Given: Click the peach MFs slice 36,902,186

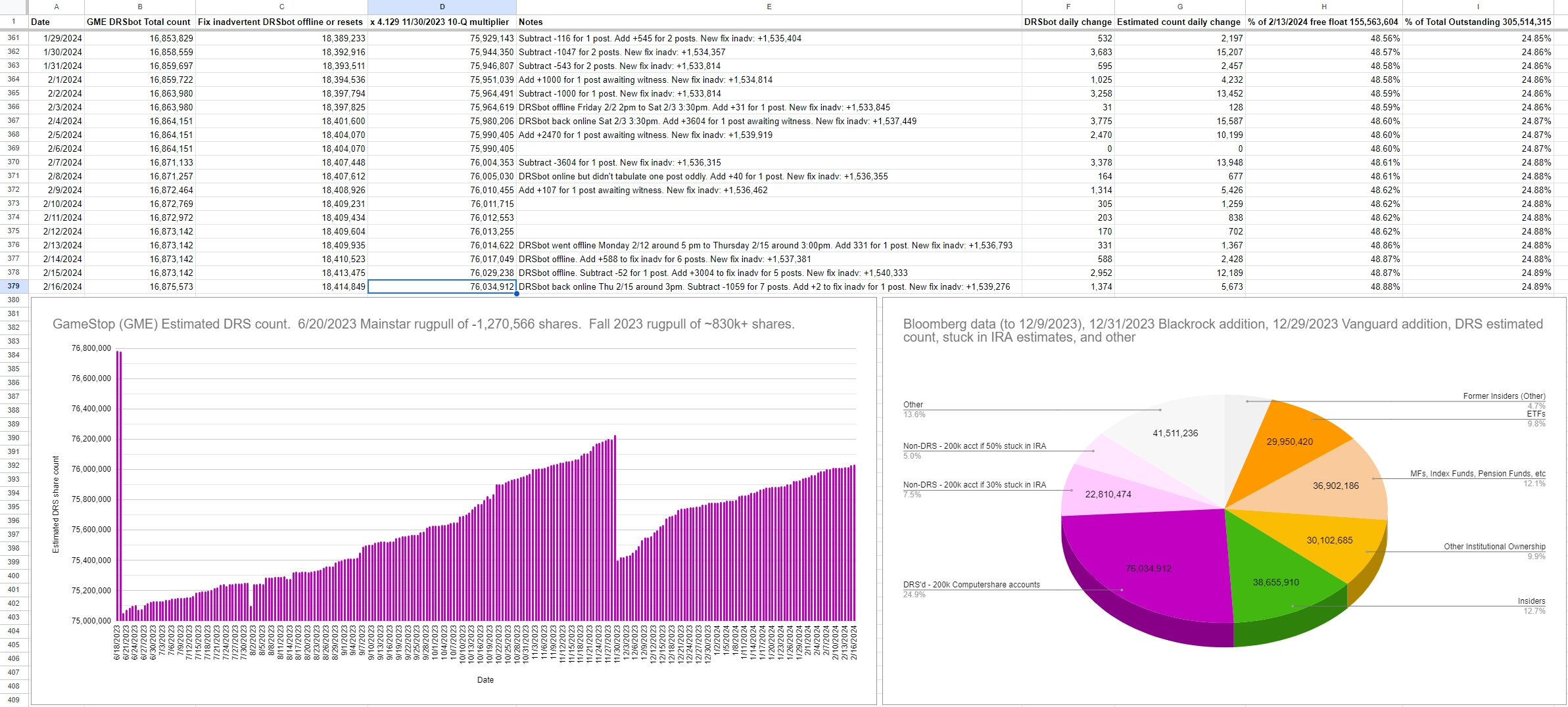Looking at the screenshot, I should coord(1335,486).
